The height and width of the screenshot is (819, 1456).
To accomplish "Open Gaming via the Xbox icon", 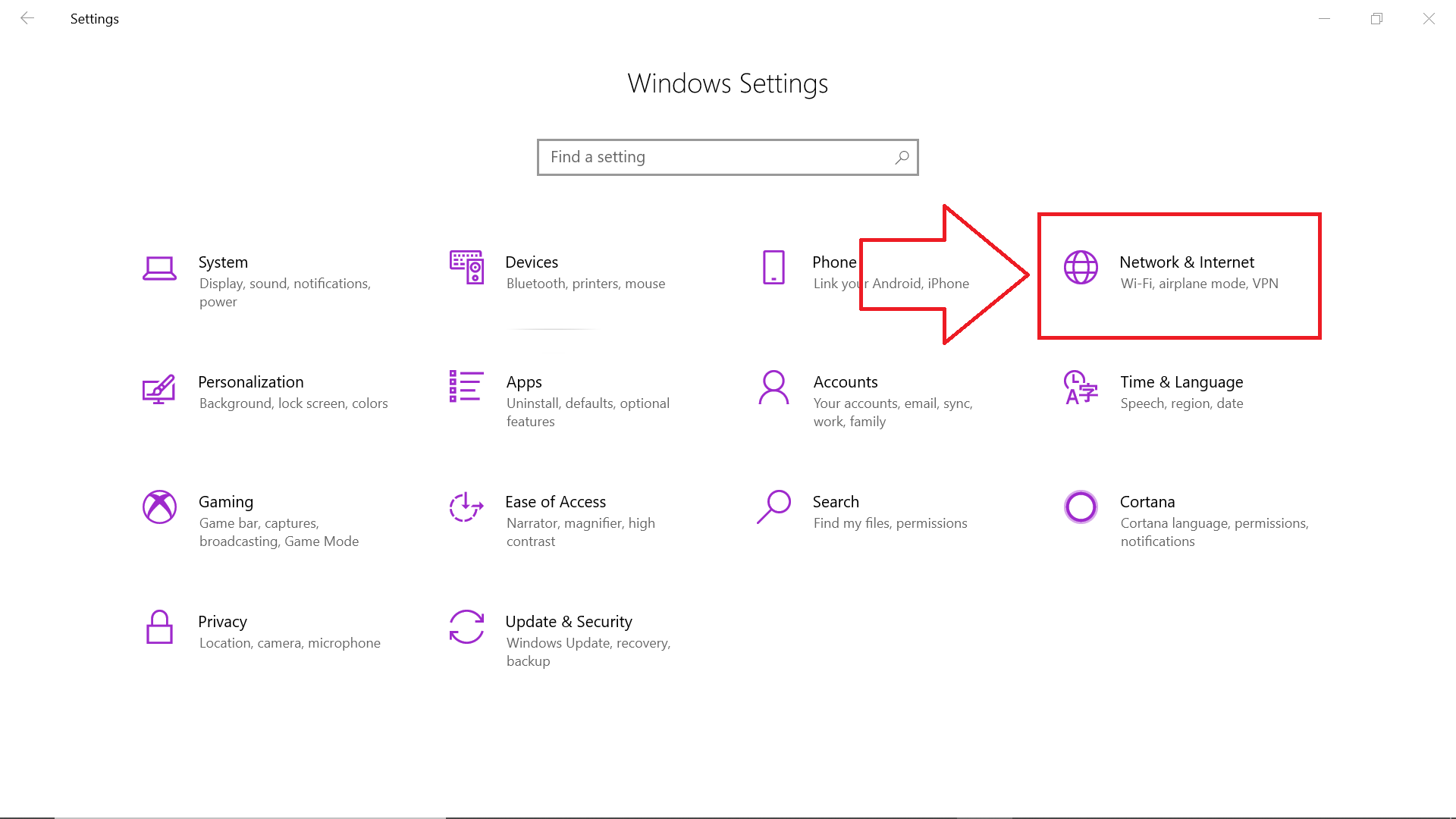I will [x=159, y=507].
